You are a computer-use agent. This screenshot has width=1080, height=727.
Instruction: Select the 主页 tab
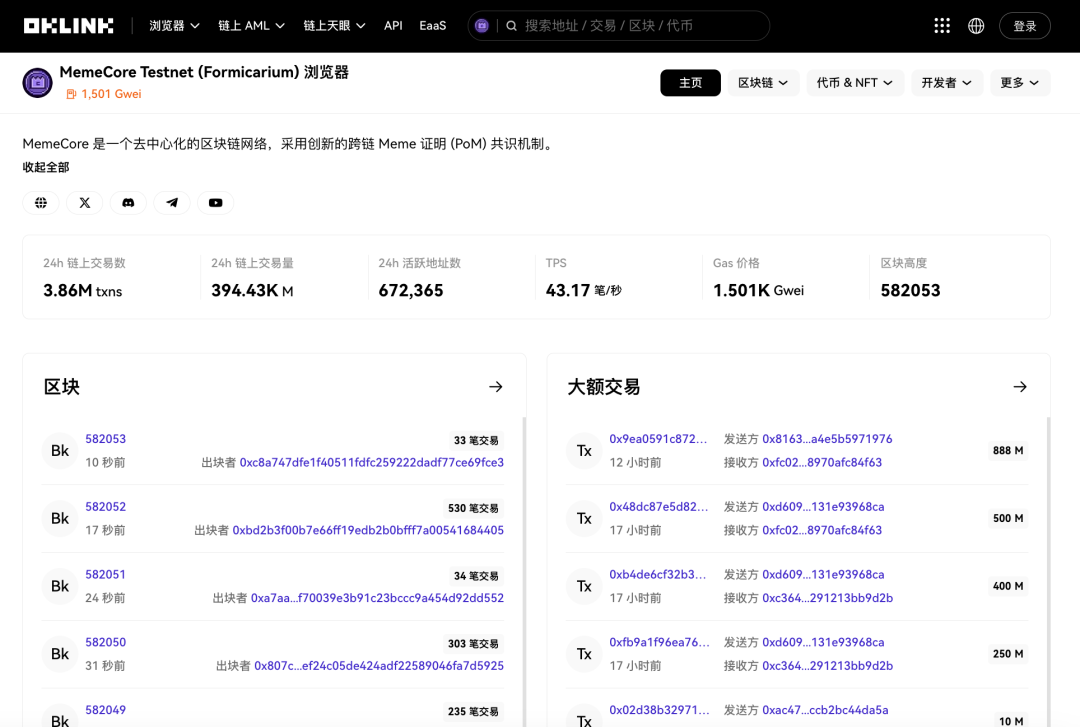tap(690, 83)
